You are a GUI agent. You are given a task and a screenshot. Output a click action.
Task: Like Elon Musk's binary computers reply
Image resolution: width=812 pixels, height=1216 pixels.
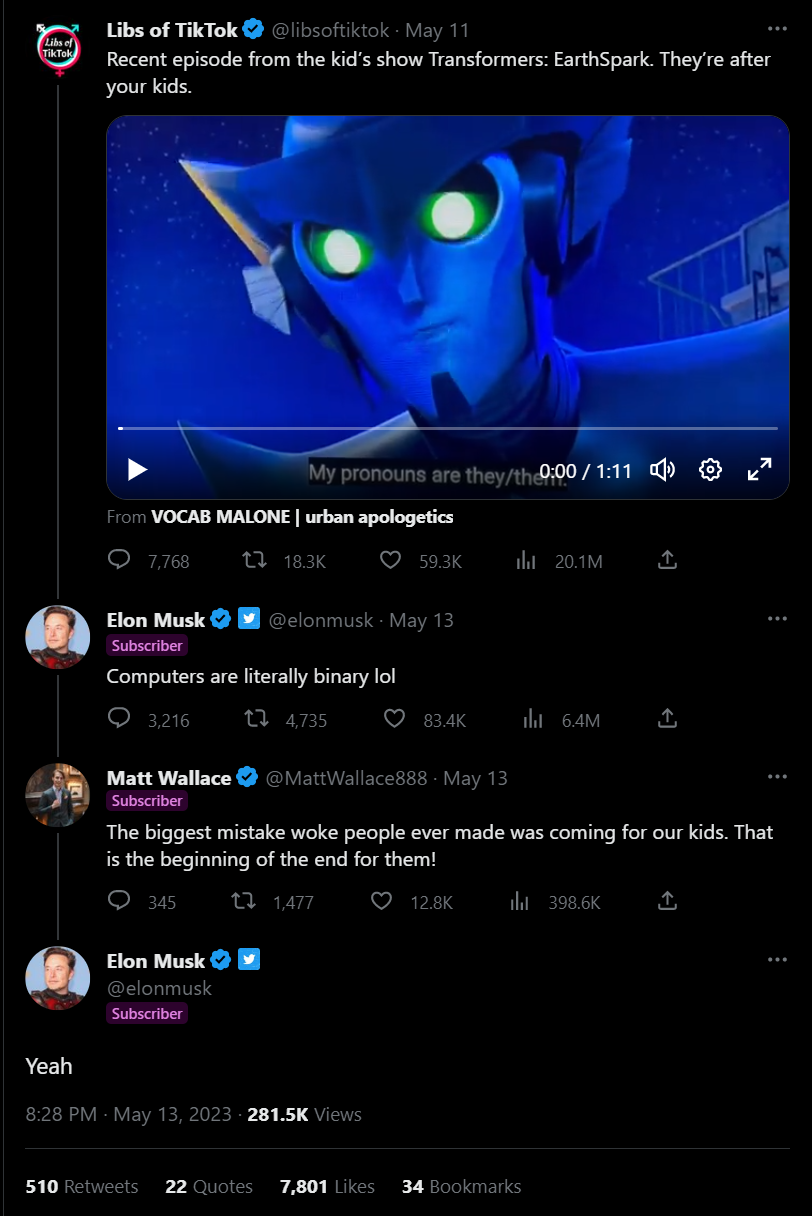[394, 719]
